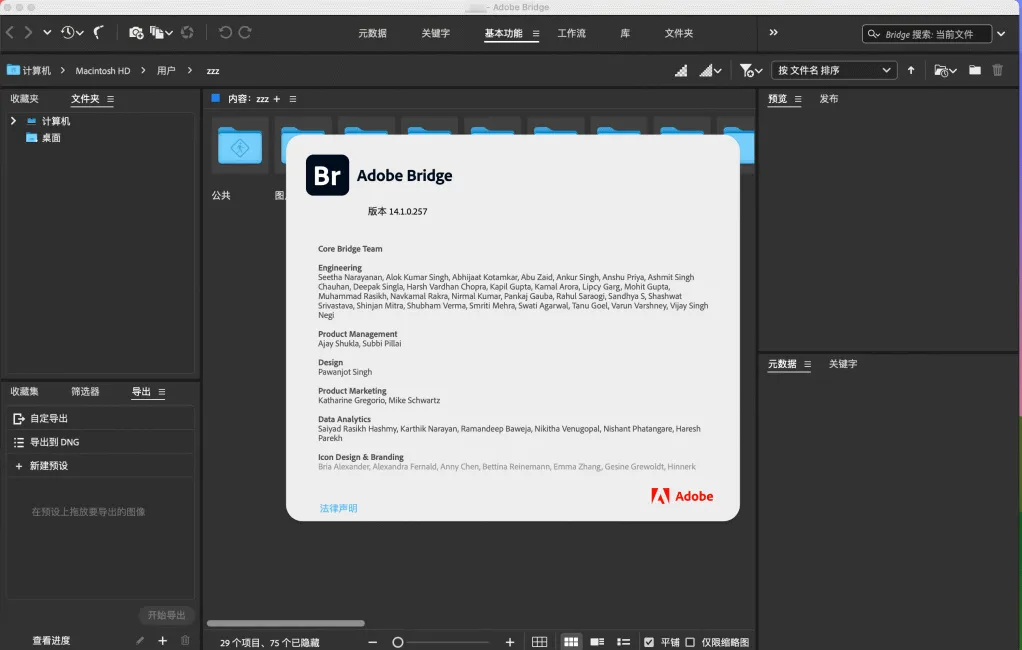Open the 按文件名排序 sort dropdown
Screen dimensions: 1022x650
coord(834,70)
